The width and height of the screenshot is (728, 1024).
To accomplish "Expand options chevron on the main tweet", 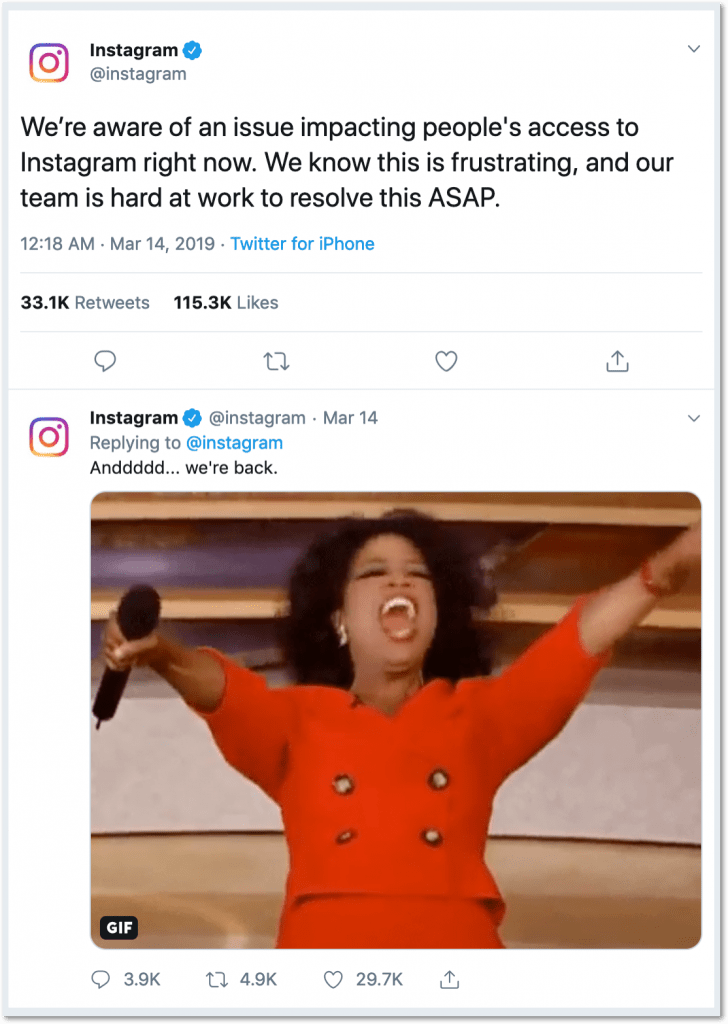I will (694, 49).
